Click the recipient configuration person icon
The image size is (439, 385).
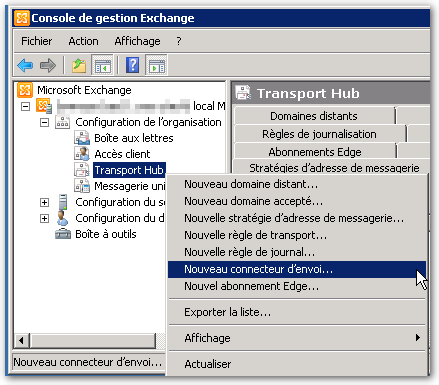click(x=62, y=218)
